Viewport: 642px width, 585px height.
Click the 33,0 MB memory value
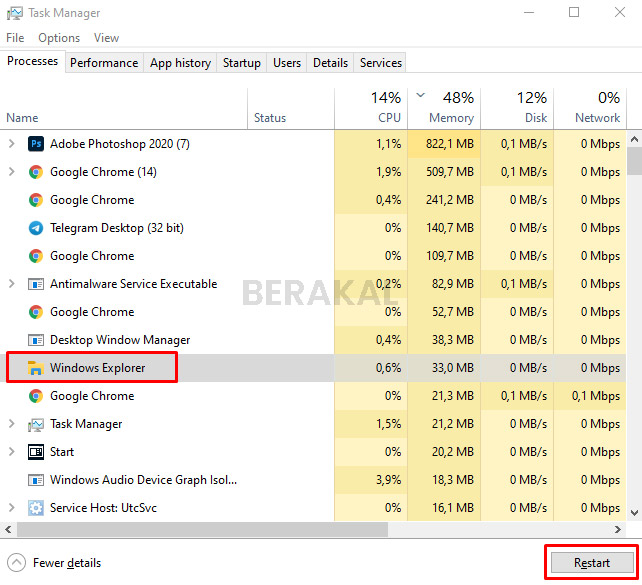point(453,368)
